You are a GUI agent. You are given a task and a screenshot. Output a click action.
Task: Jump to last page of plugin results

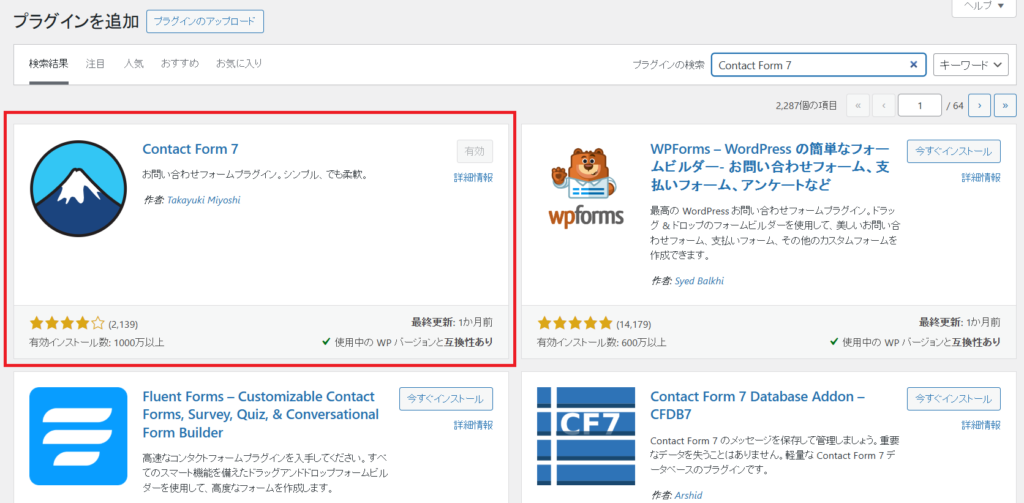(1005, 104)
